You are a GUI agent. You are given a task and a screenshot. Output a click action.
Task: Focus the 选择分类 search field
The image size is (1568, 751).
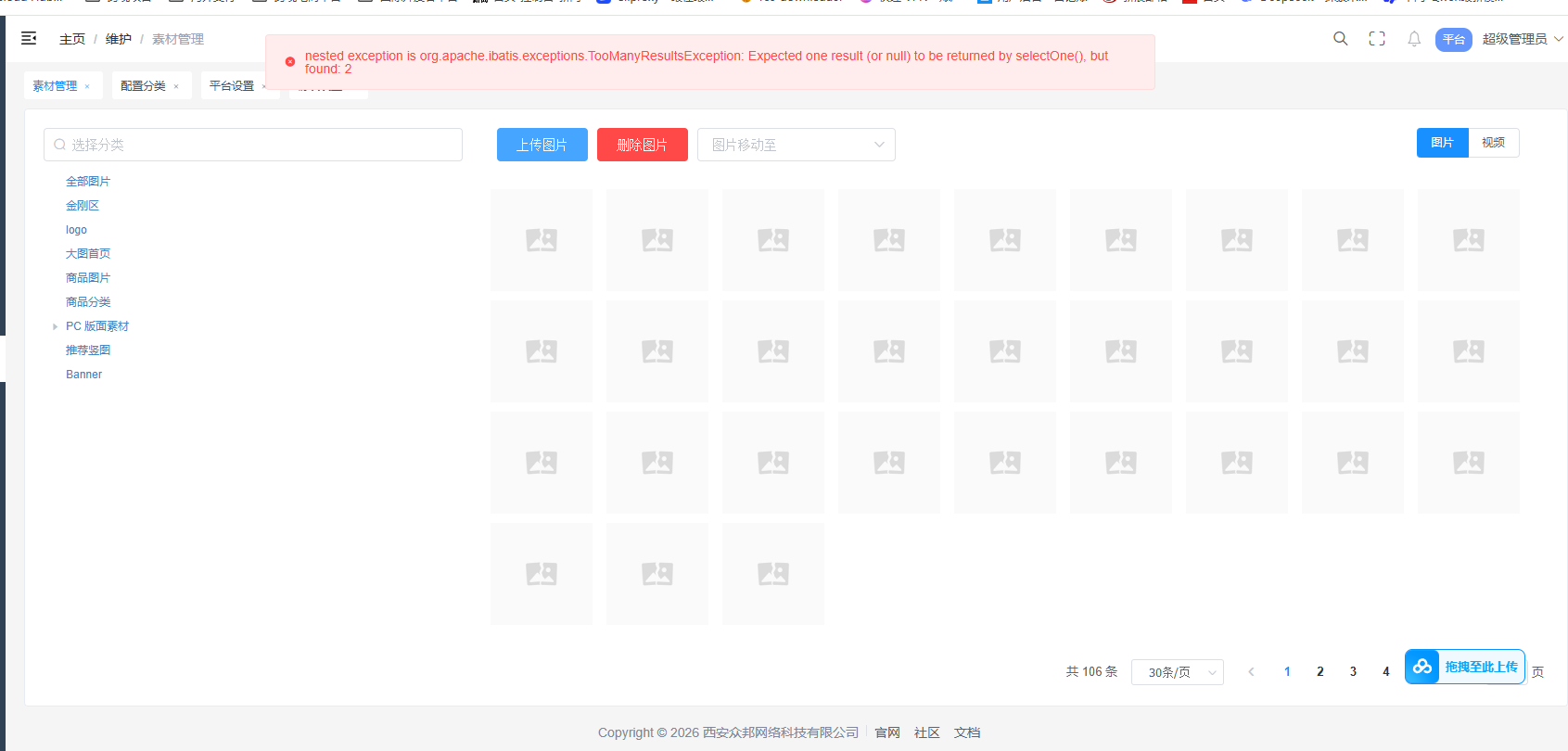tap(253, 145)
